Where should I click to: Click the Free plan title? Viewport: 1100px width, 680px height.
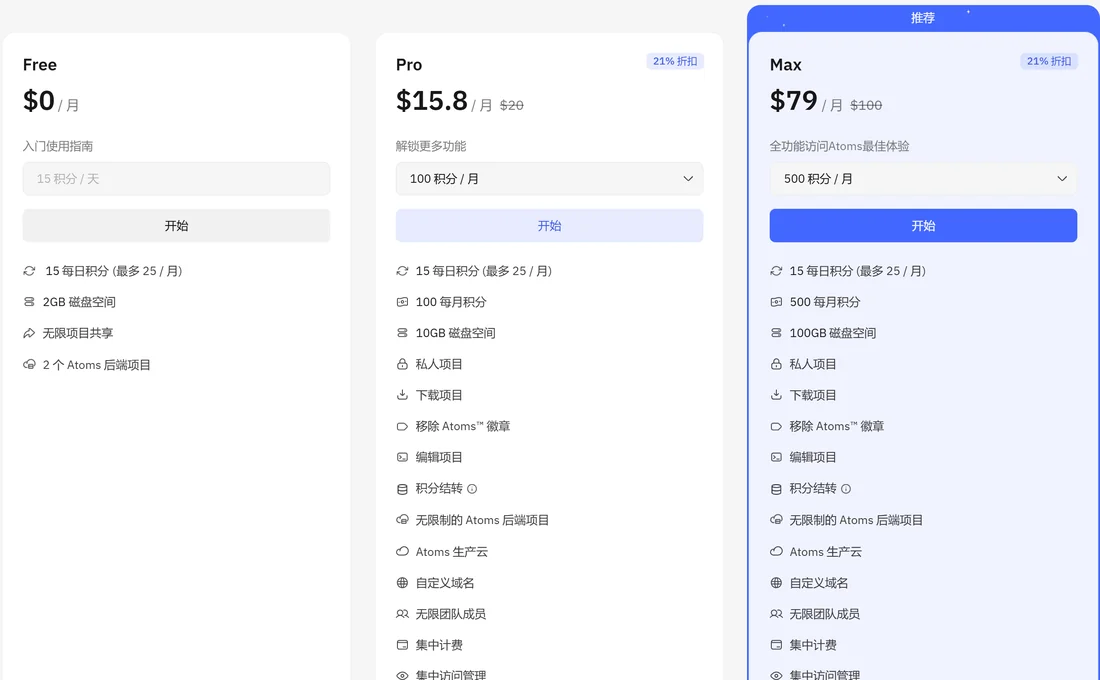click(39, 65)
